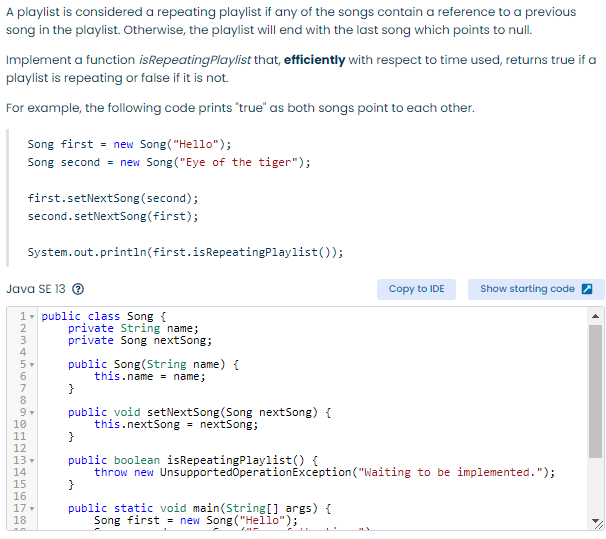606x539 pixels.
Task: Click the 'System.out.println' example line
Action: click(185, 252)
